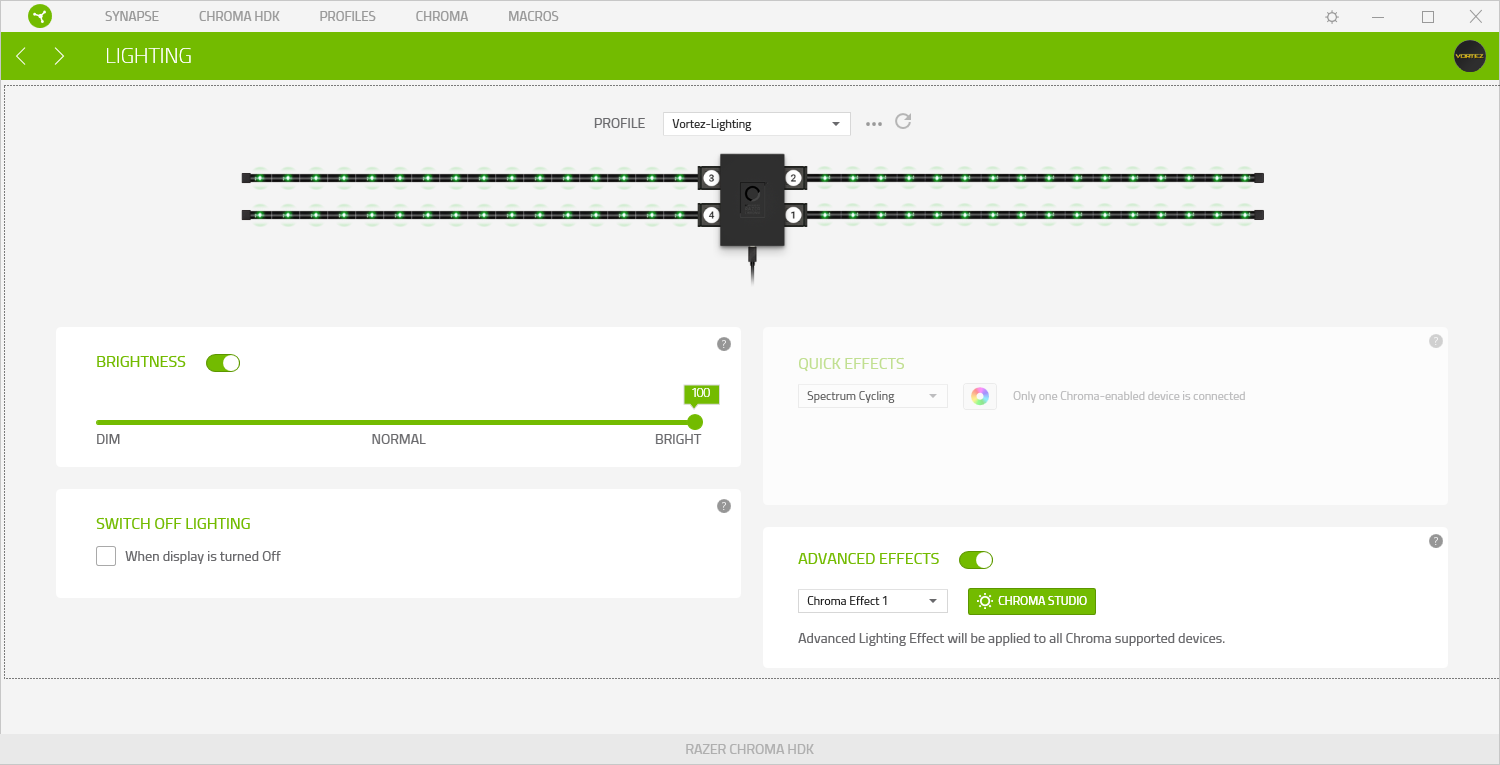The height and width of the screenshot is (765, 1500).
Task: Click the quick effects color wheel
Action: 980,396
